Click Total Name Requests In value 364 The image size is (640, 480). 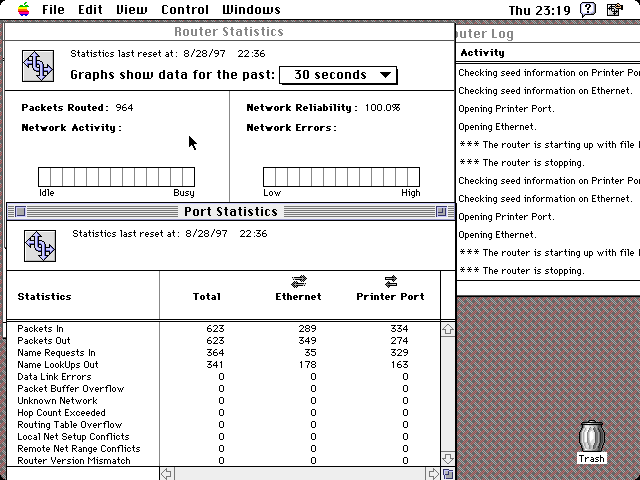[x=216, y=353]
